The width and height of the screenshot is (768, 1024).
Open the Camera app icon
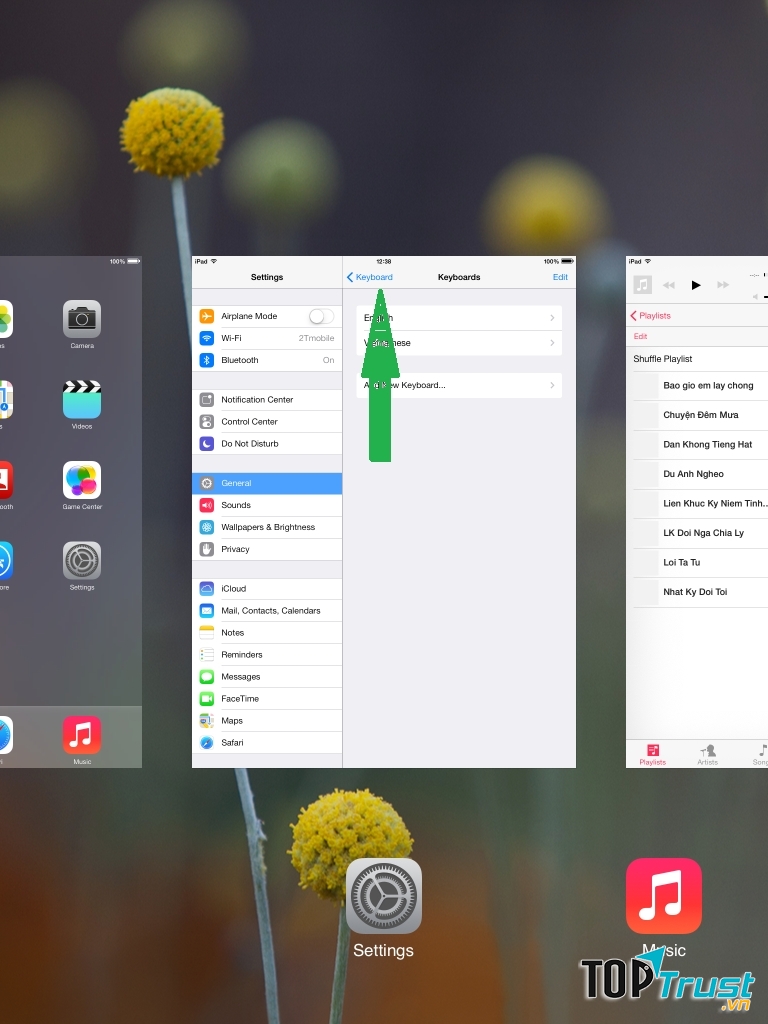coord(82,319)
